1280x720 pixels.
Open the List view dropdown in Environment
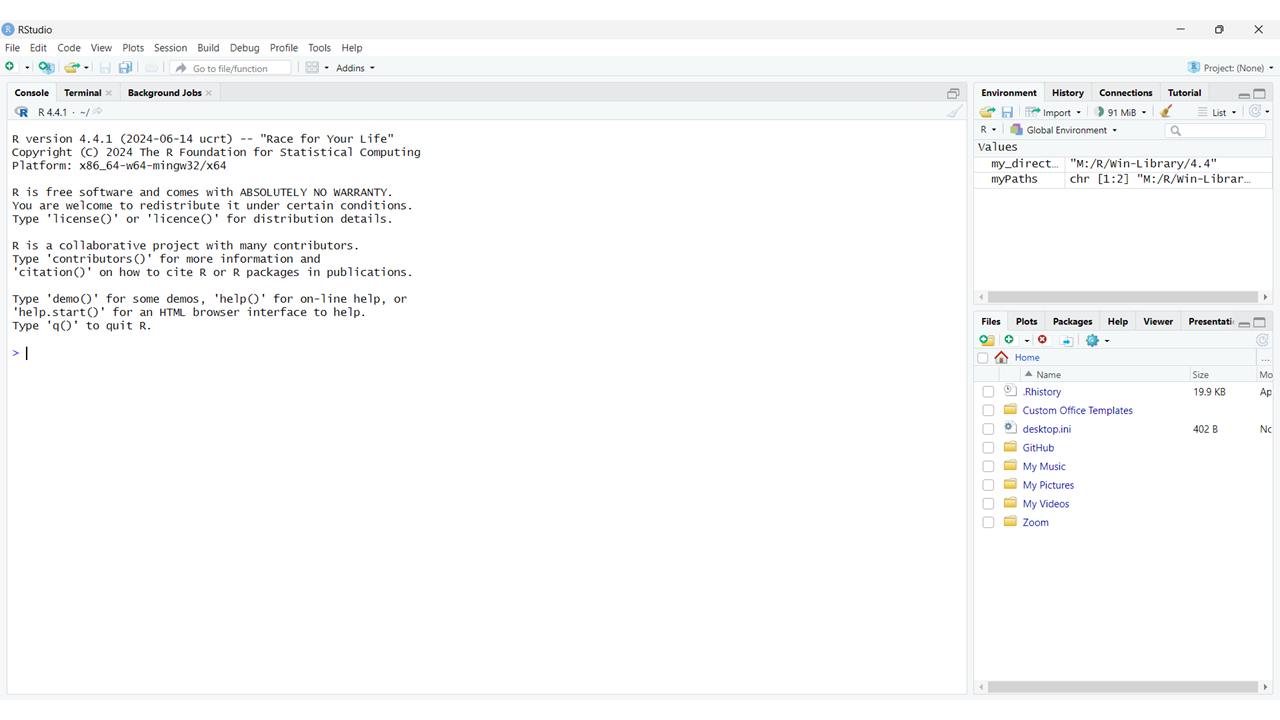1217,112
